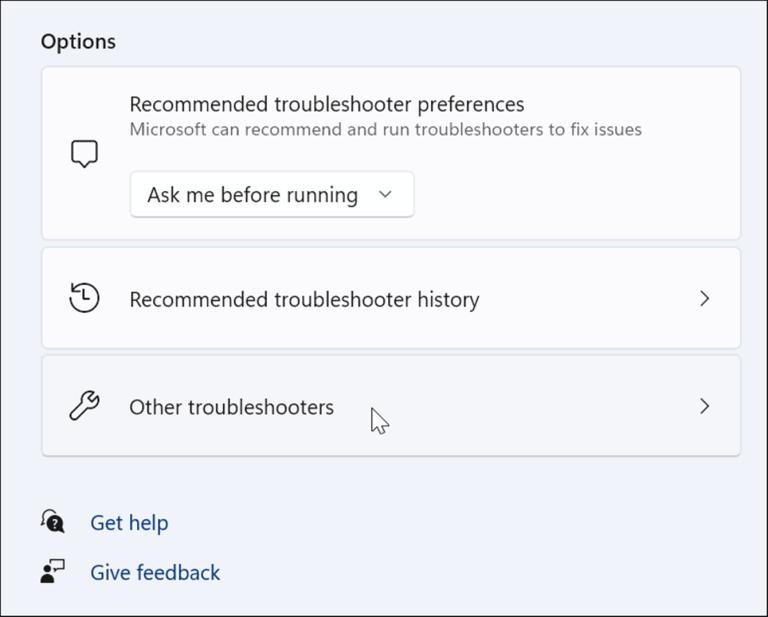Expand chevron on Other troubleshooters row

coord(704,406)
